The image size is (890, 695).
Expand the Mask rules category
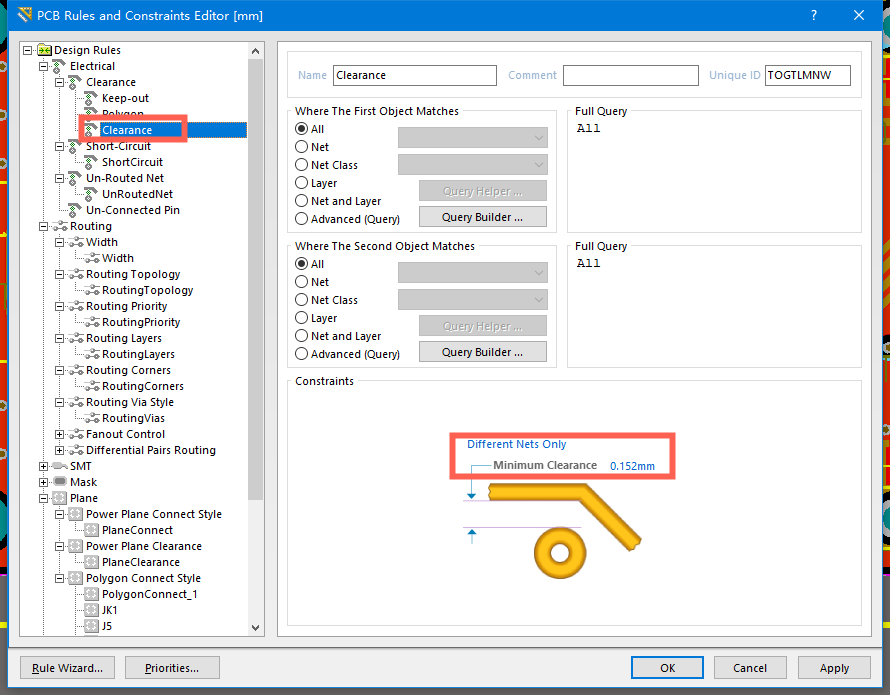43,482
